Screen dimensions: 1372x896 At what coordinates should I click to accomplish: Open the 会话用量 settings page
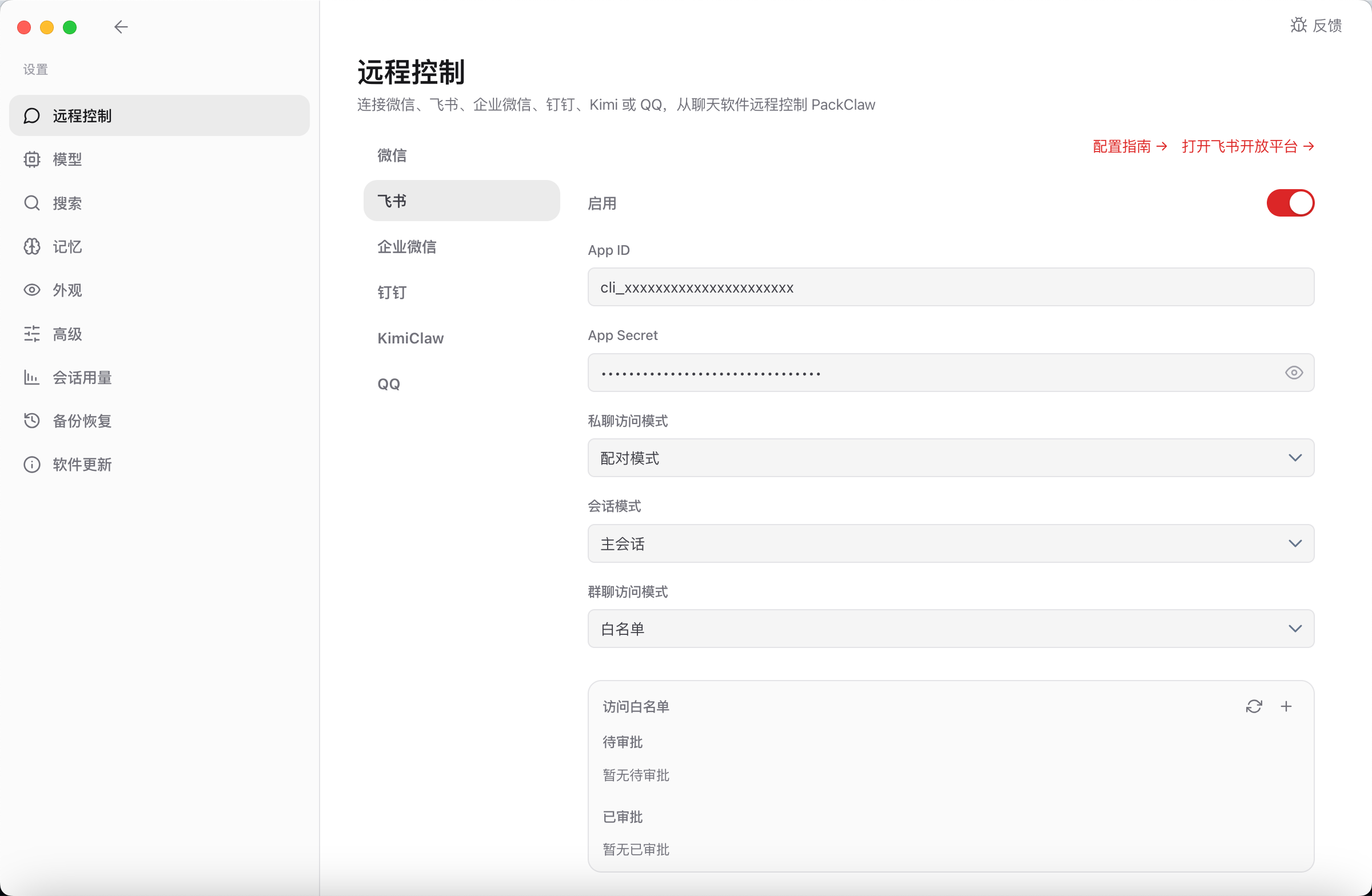159,377
